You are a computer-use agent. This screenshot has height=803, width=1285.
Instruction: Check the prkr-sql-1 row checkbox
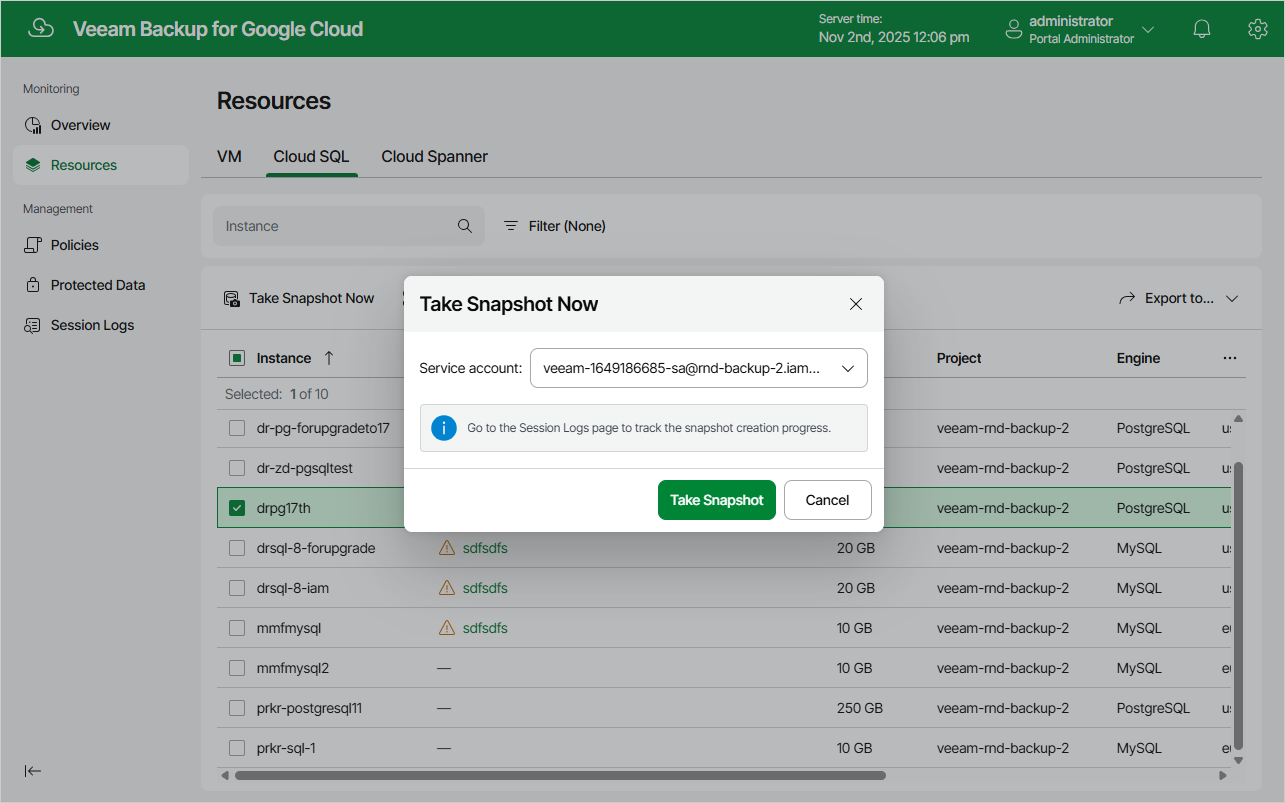[x=237, y=748]
